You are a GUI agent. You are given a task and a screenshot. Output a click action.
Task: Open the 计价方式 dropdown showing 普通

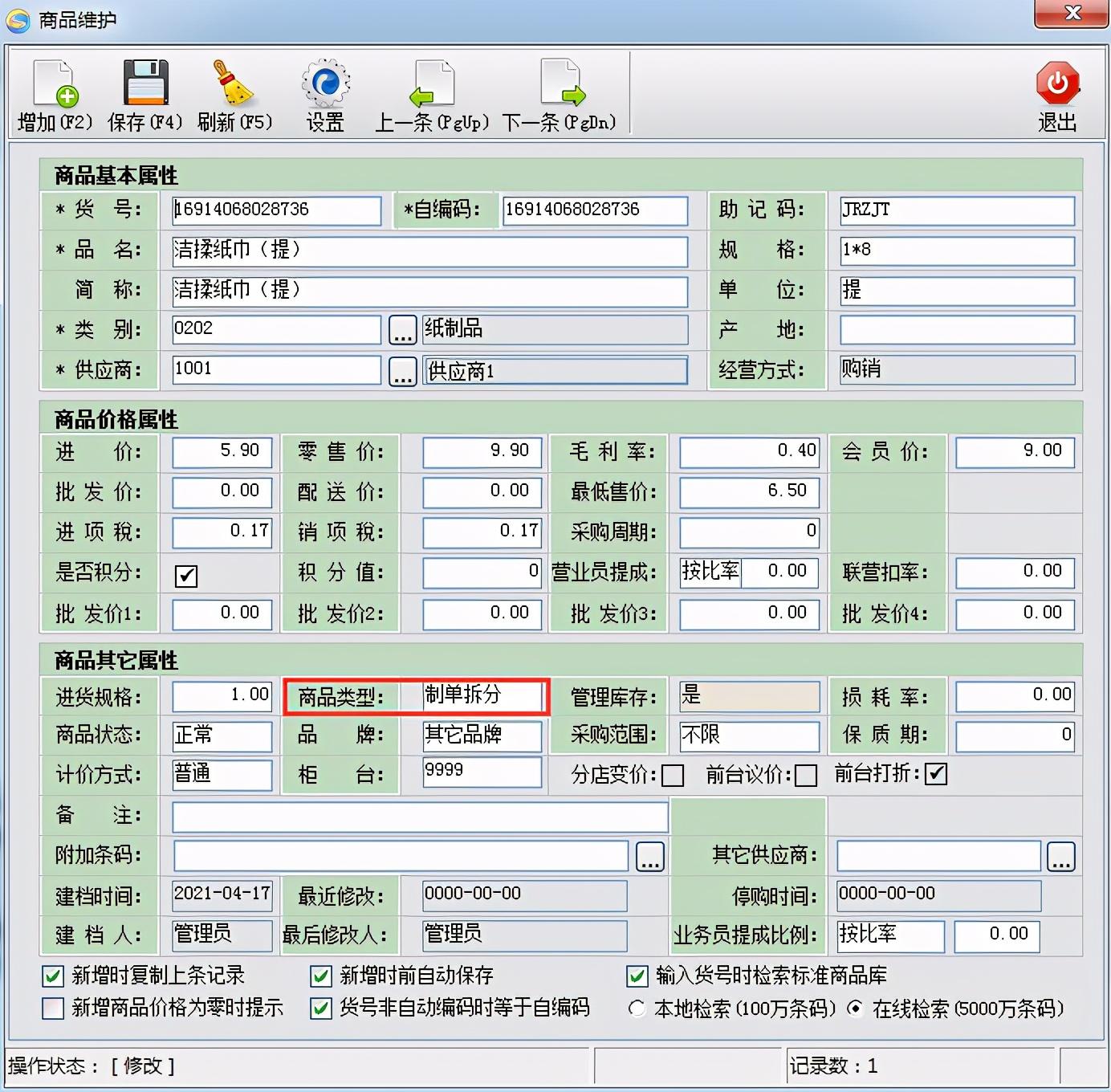tap(222, 774)
